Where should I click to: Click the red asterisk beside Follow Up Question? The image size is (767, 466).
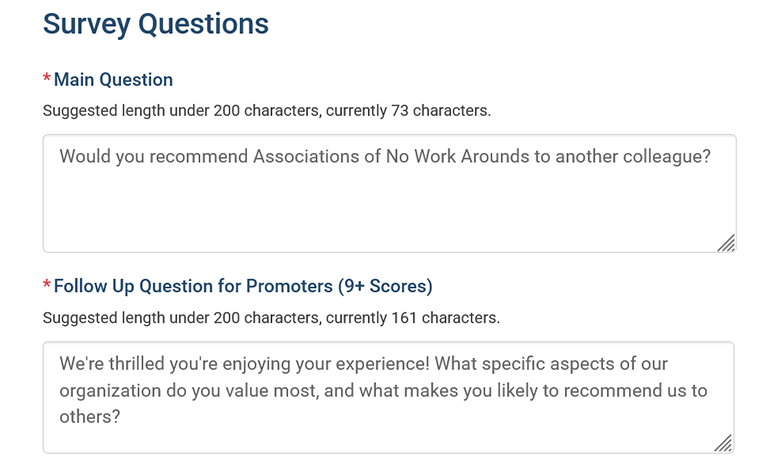click(47, 288)
